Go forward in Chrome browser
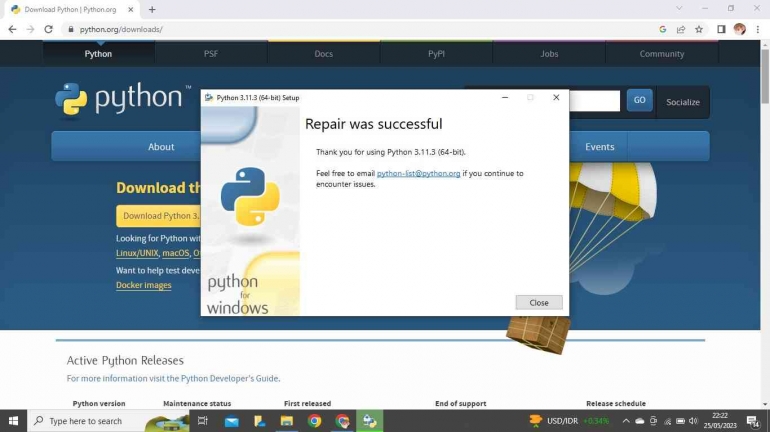 (30, 29)
